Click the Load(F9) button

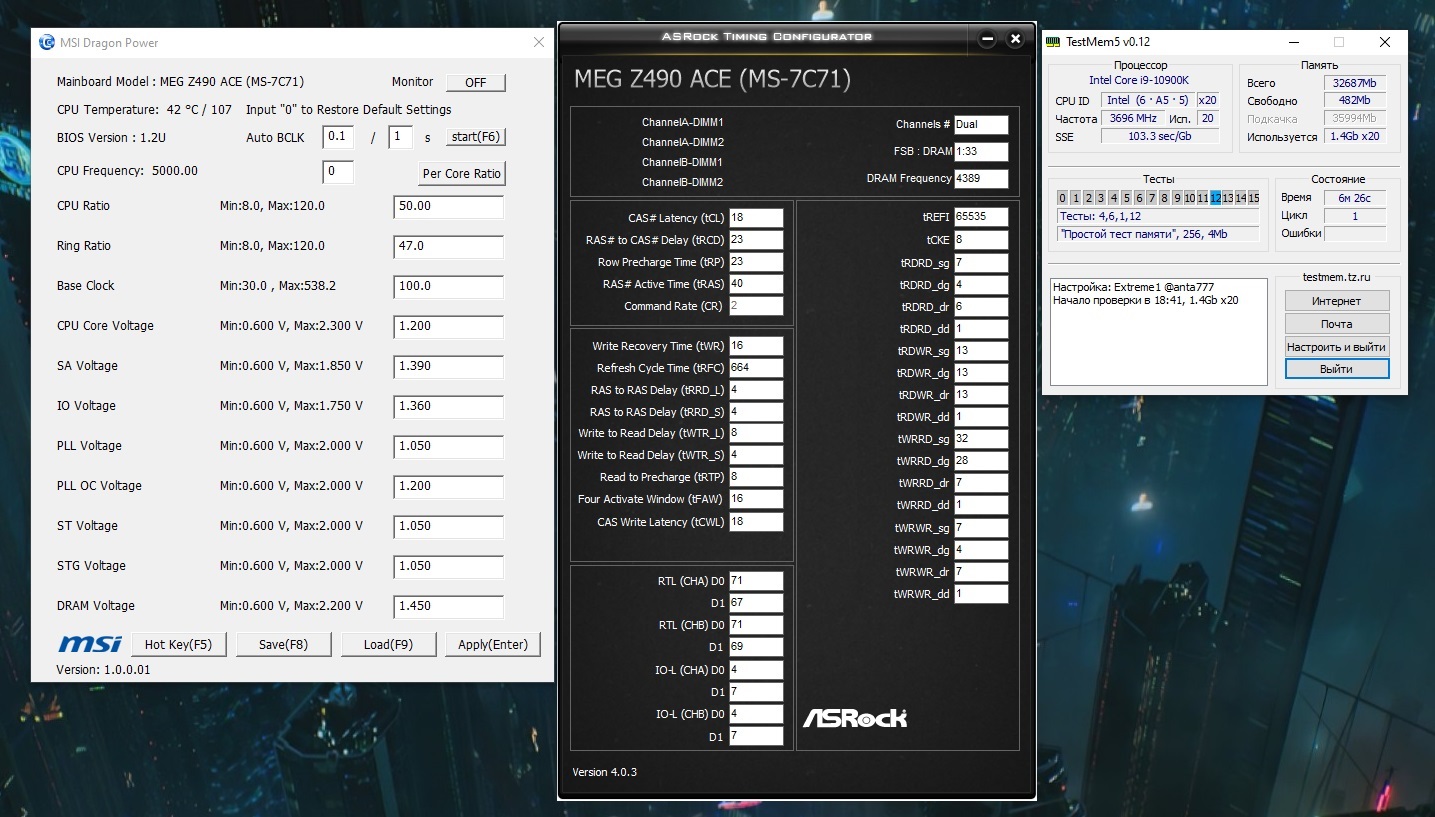pos(388,644)
